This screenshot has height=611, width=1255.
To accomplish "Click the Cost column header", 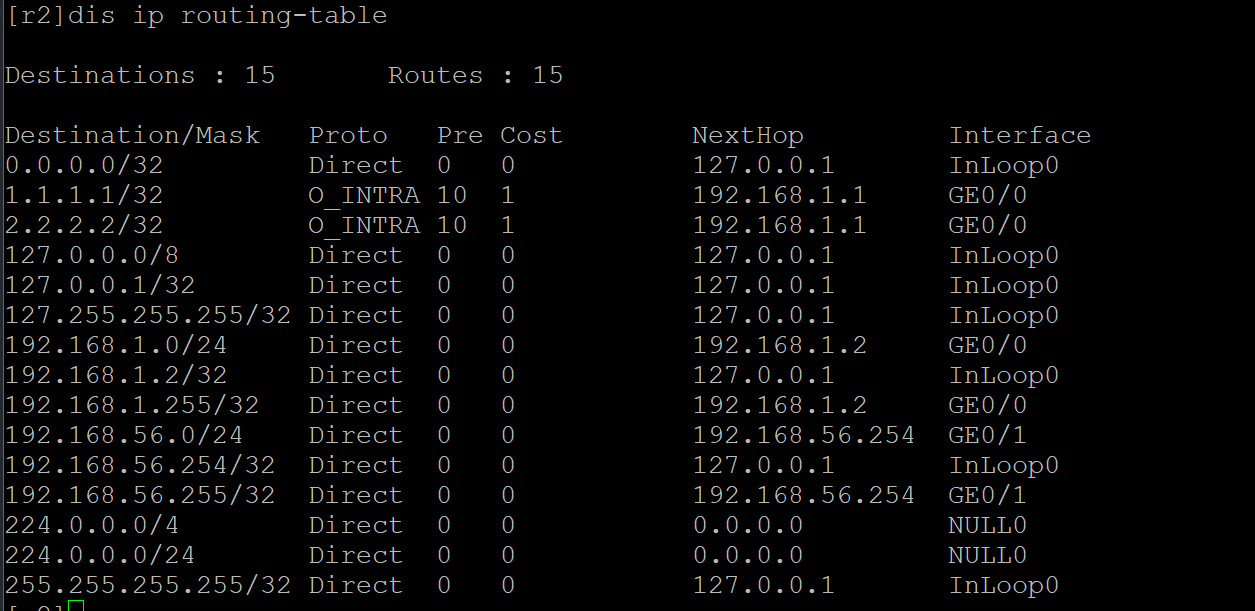I will (x=531, y=136).
